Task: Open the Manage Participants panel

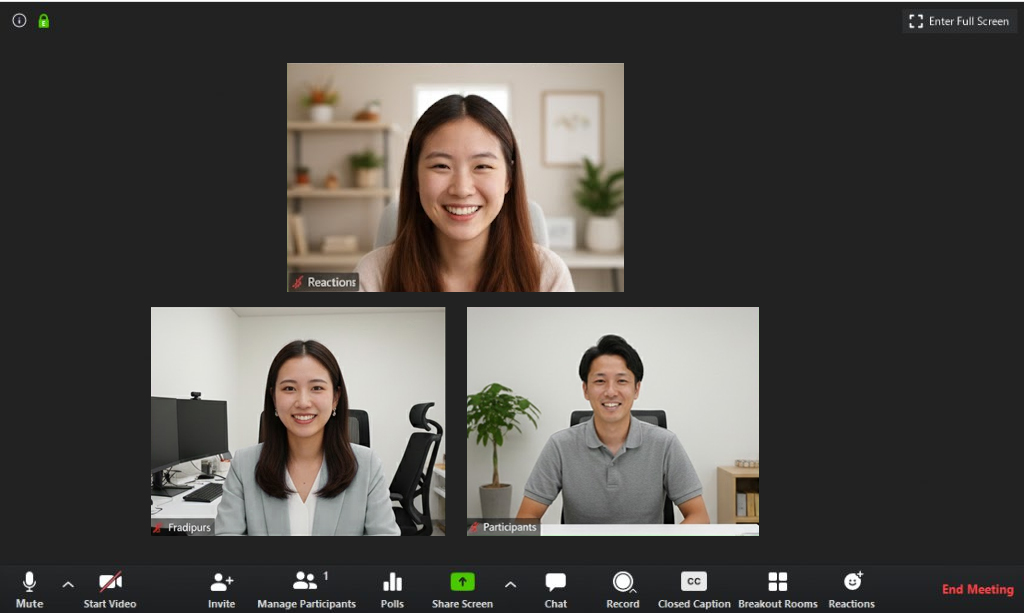Action: point(306,583)
